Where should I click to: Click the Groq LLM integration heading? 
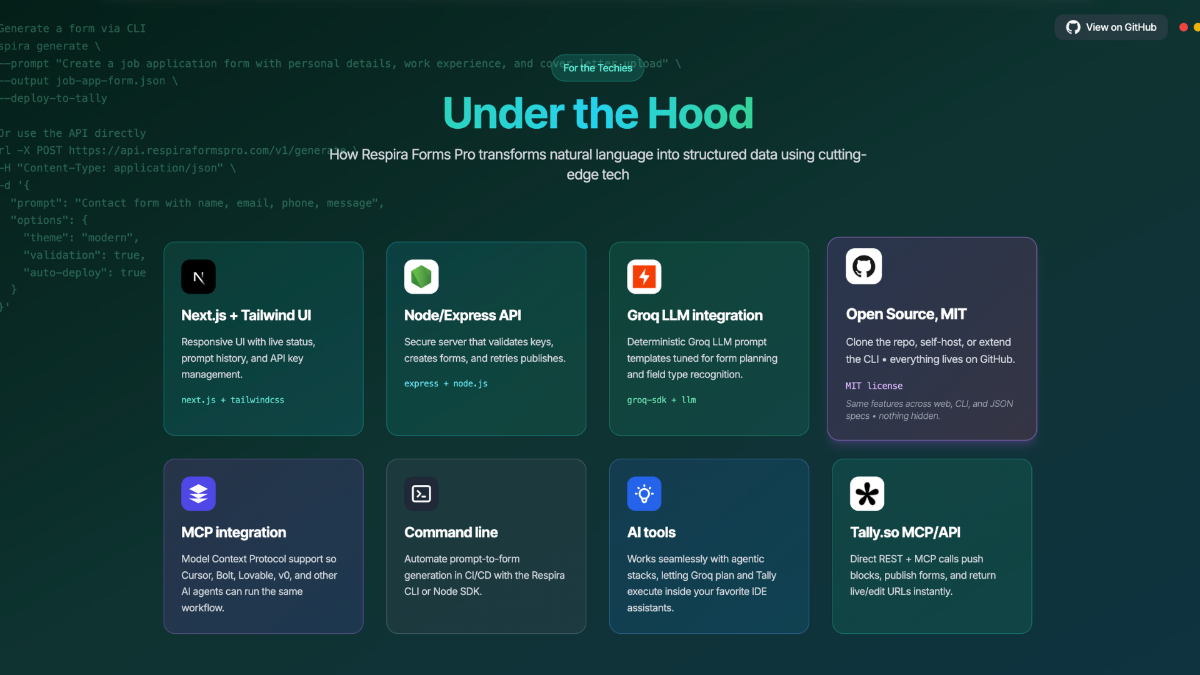coord(694,315)
